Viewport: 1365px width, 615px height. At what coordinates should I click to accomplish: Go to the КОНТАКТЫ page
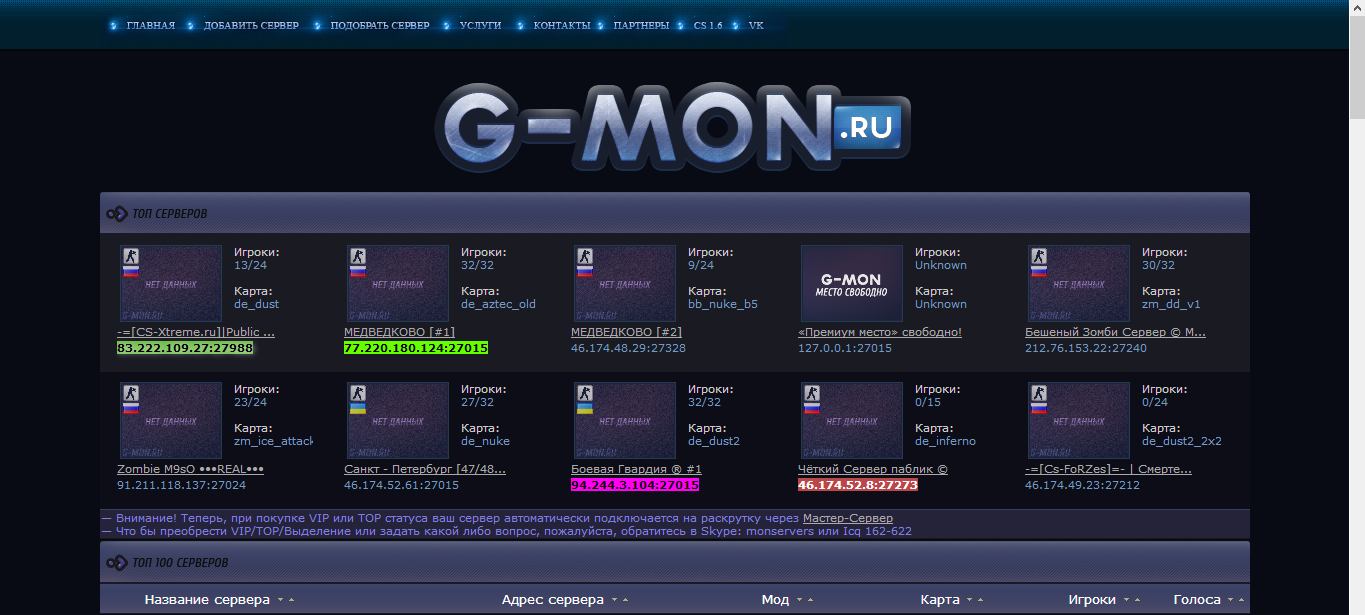tap(561, 25)
